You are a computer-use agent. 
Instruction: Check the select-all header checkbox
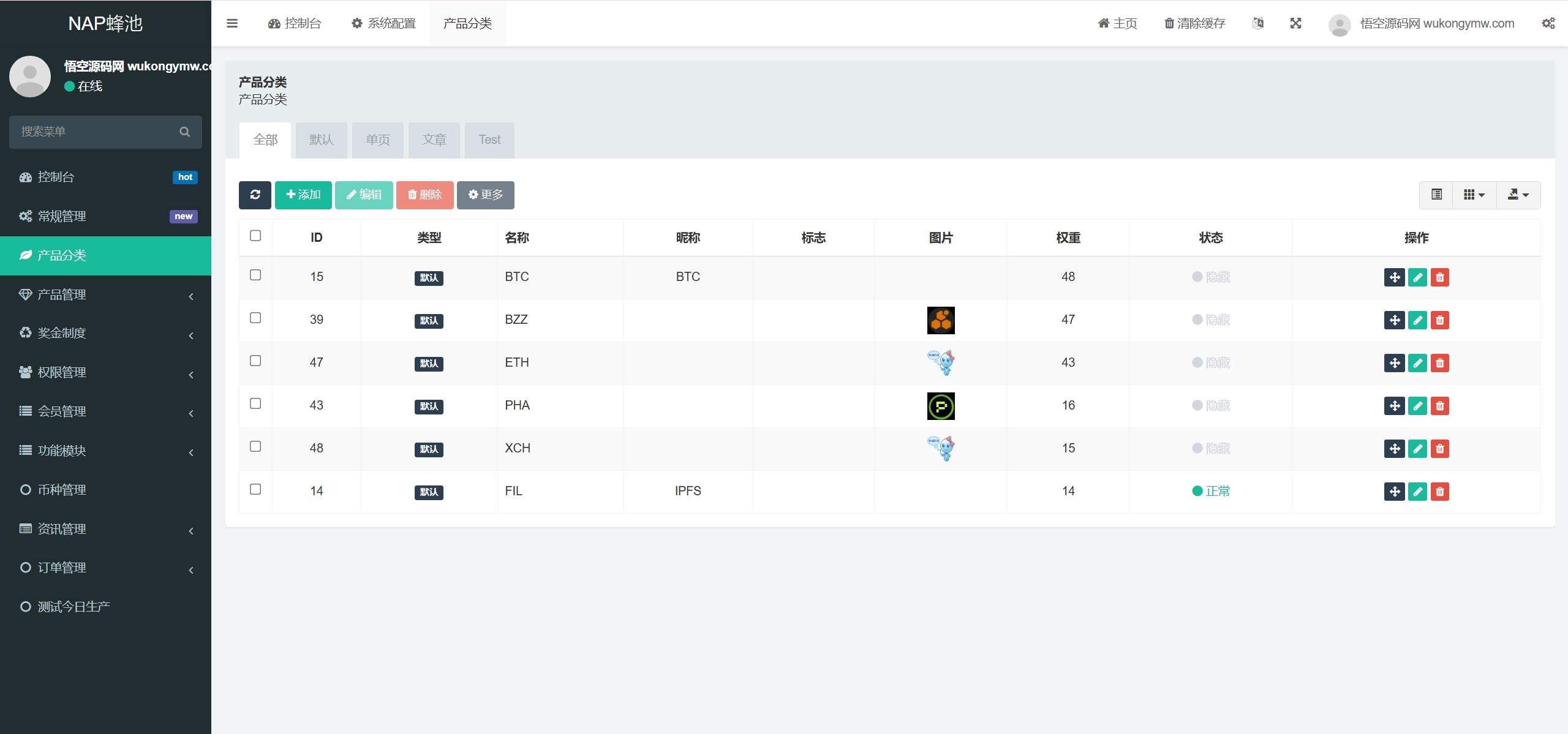point(255,236)
